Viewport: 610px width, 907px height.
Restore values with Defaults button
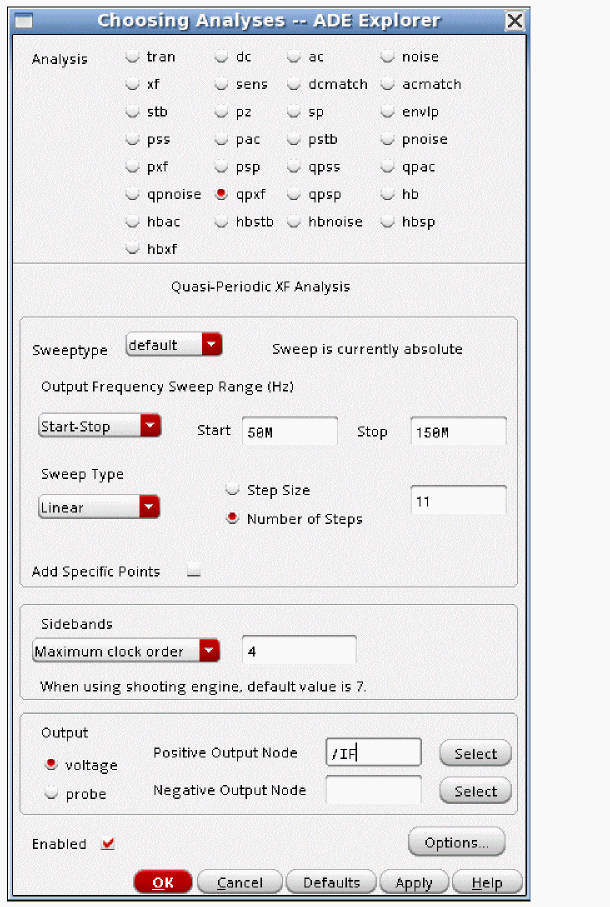(331, 882)
